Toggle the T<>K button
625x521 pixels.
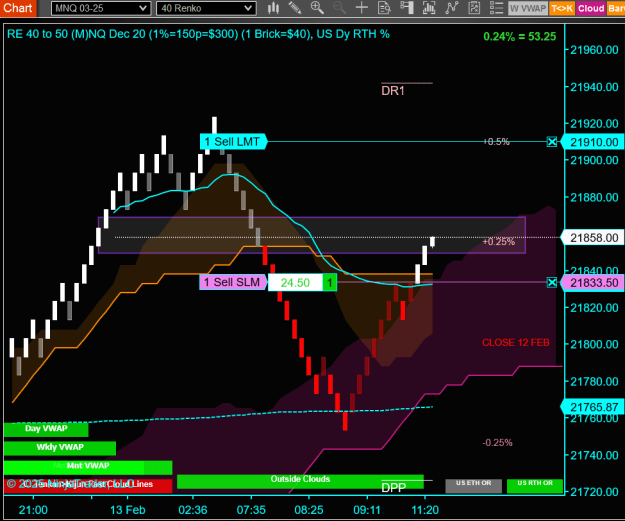(x=562, y=8)
